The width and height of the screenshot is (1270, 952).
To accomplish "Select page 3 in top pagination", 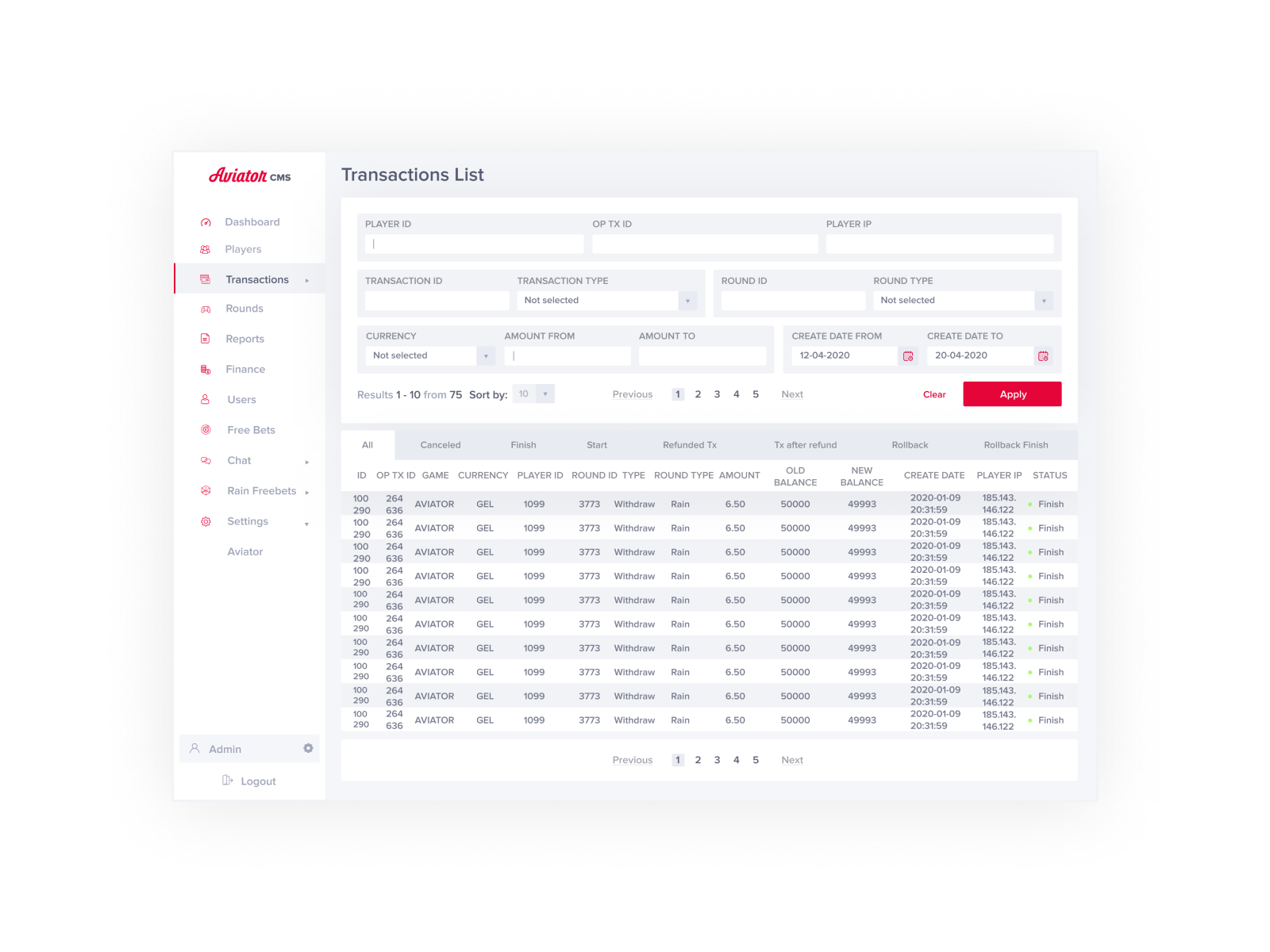I will pos(717,394).
